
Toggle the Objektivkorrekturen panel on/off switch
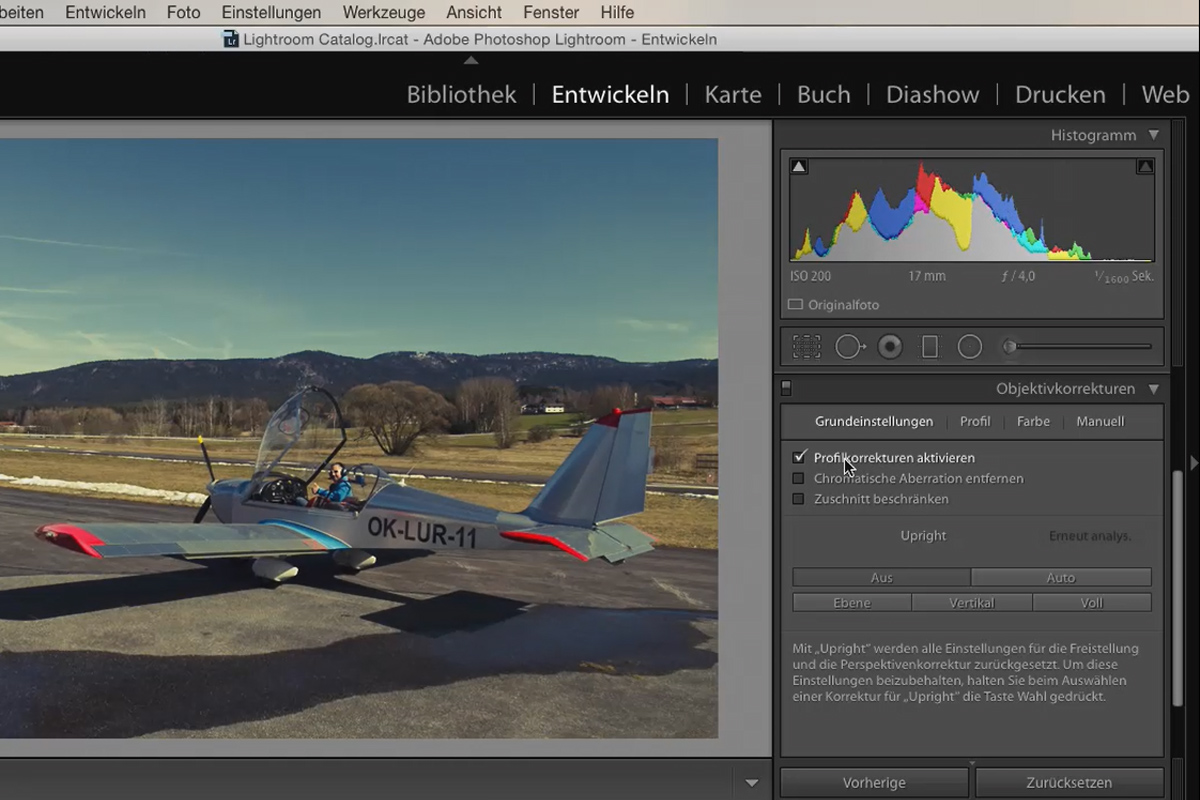786,388
